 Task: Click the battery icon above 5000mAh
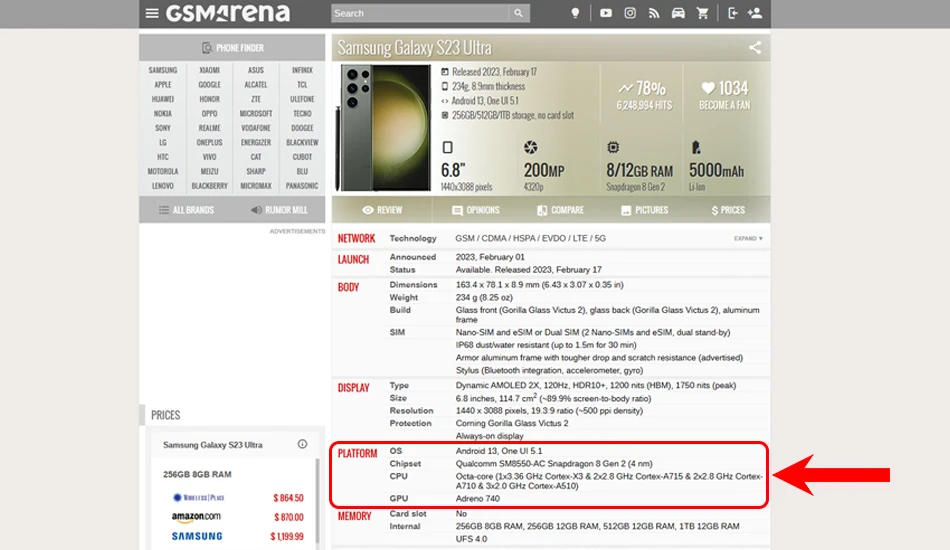(x=696, y=147)
